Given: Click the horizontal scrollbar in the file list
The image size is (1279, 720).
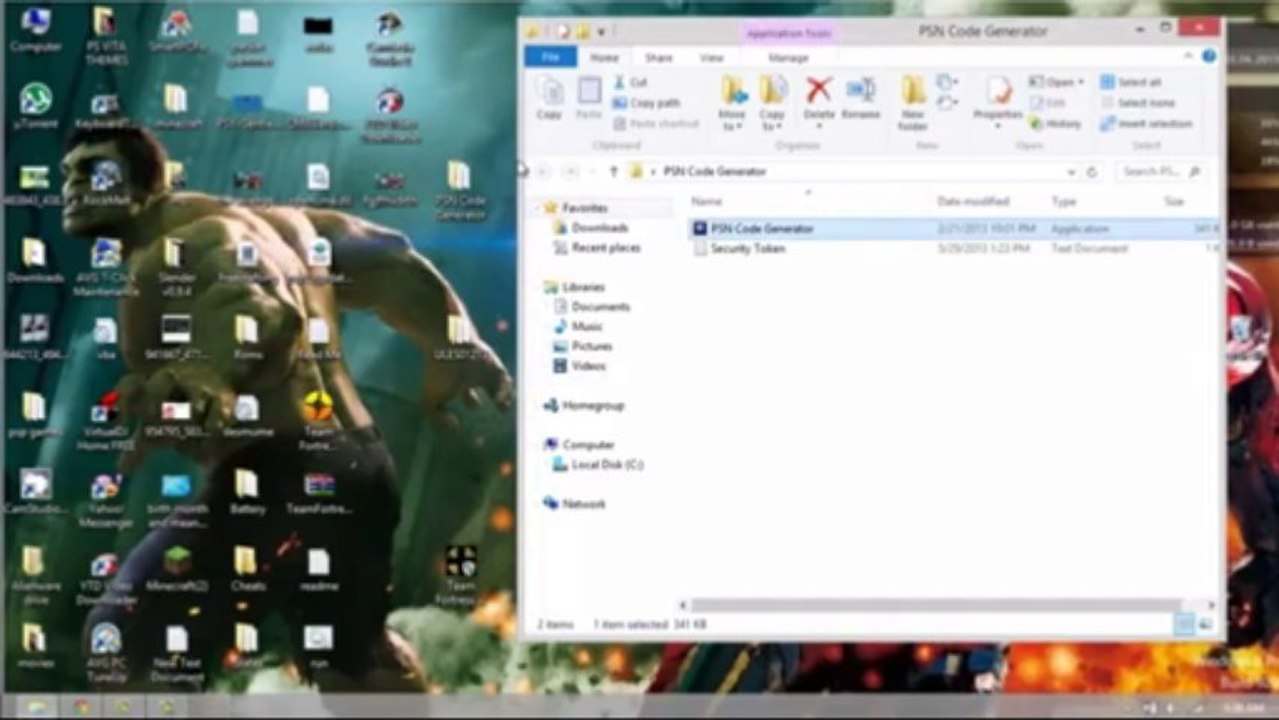Looking at the screenshot, I should [x=936, y=605].
